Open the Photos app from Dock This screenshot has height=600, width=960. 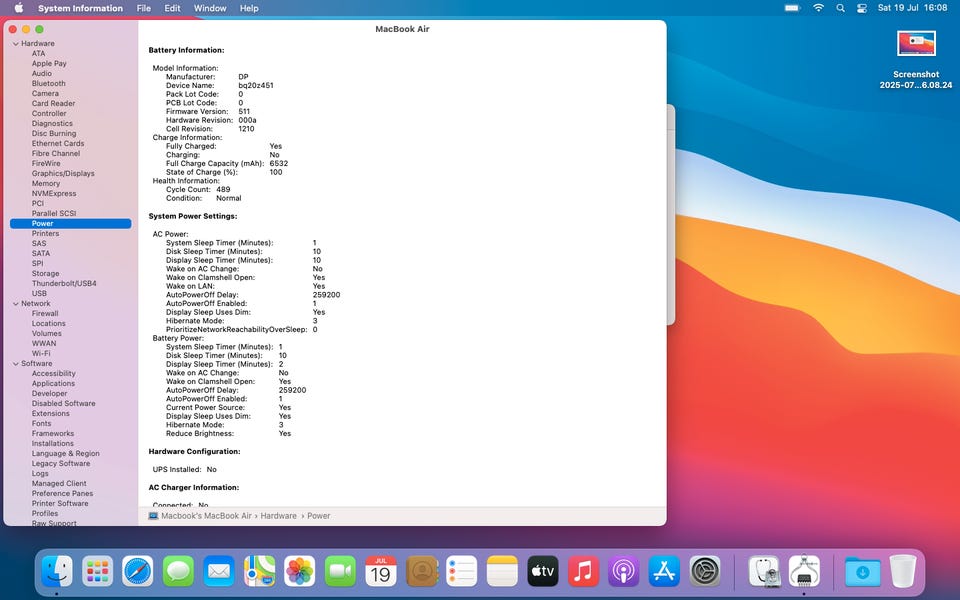coord(300,572)
